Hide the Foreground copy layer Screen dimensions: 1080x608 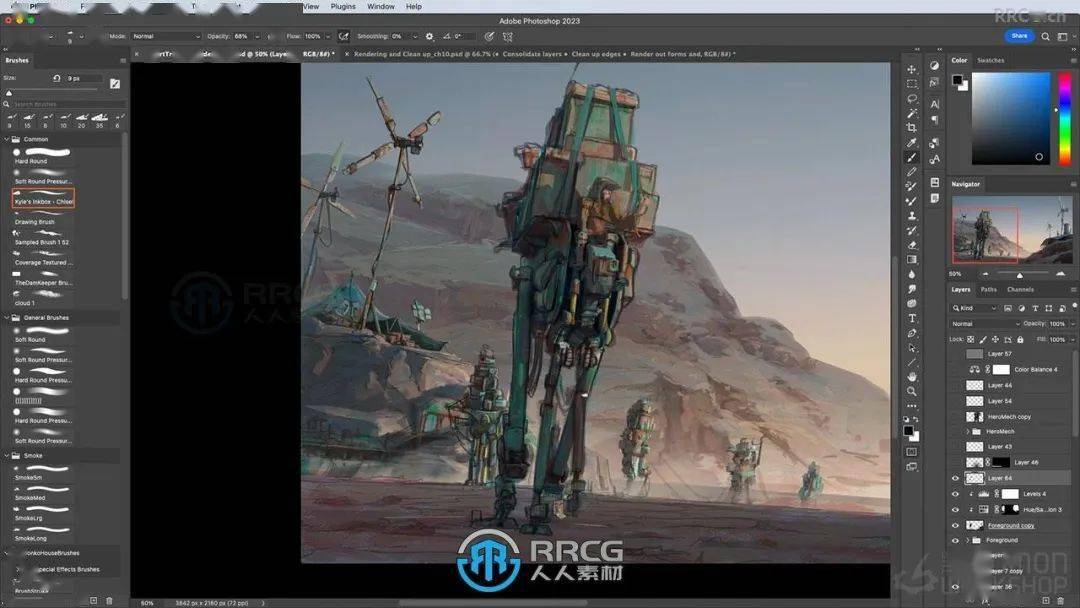pos(955,525)
